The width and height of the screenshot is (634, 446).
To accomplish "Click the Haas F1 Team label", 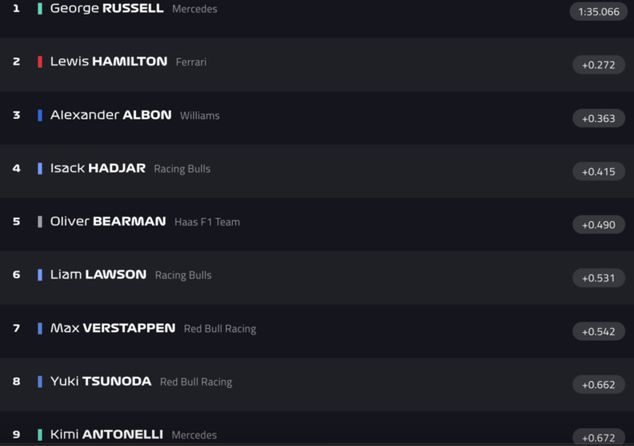I will [x=207, y=222].
